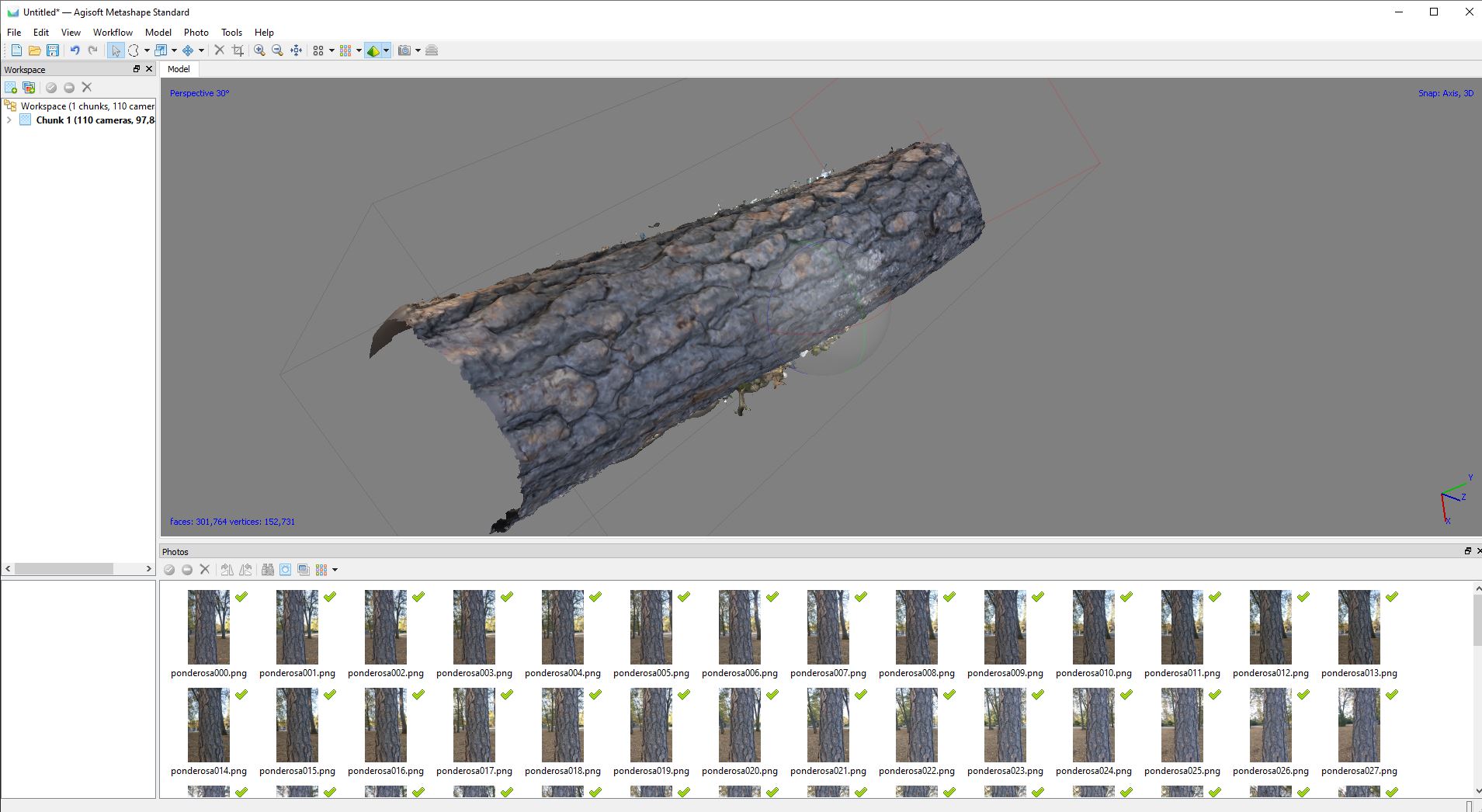Click the Add Photos icon in Workspace
This screenshot has width=1482, height=812.
click(x=29, y=88)
